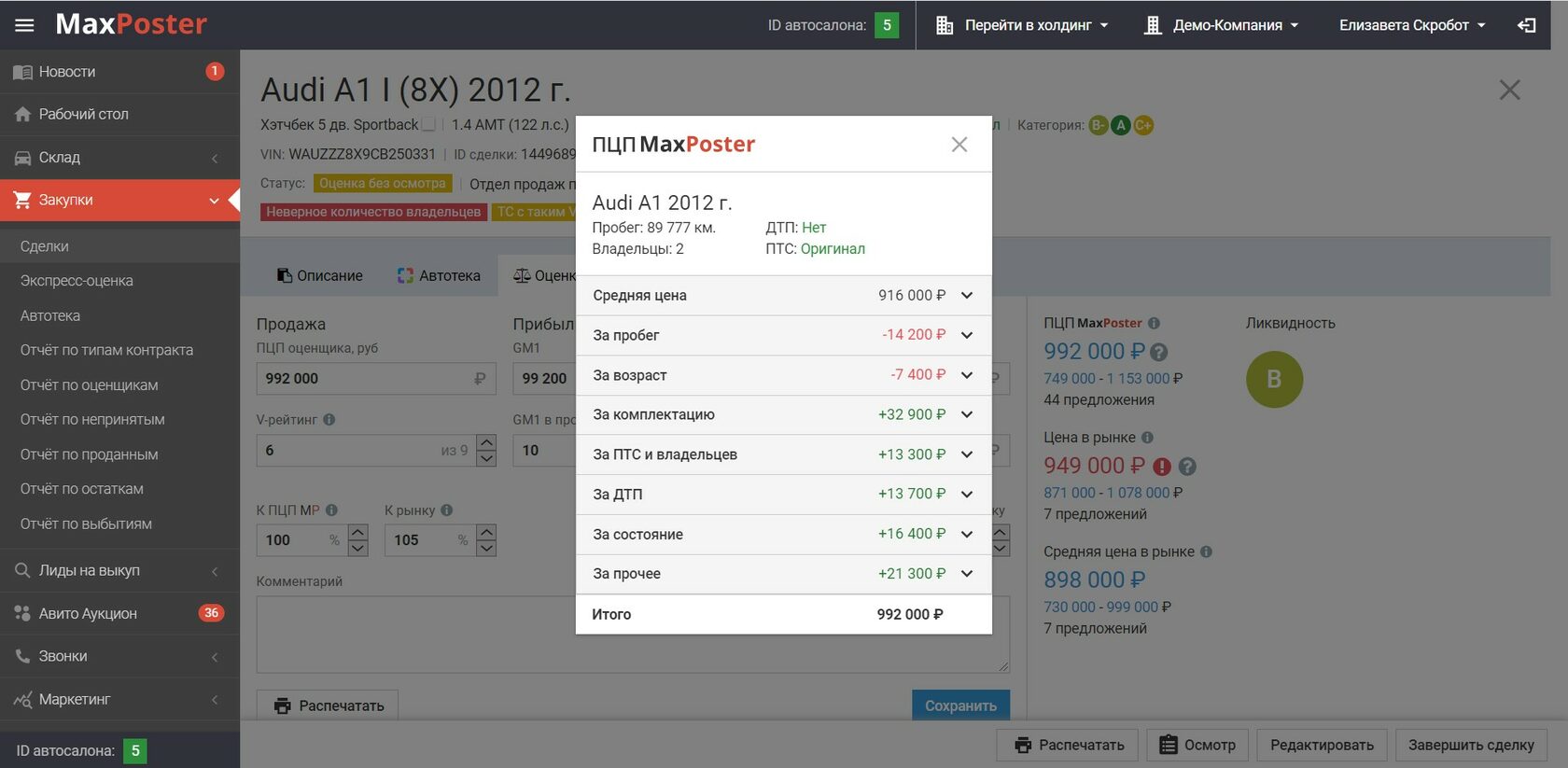Expand the За комплектацию row
This screenshot has width=1568, height=768.
[x=967, y=414]
